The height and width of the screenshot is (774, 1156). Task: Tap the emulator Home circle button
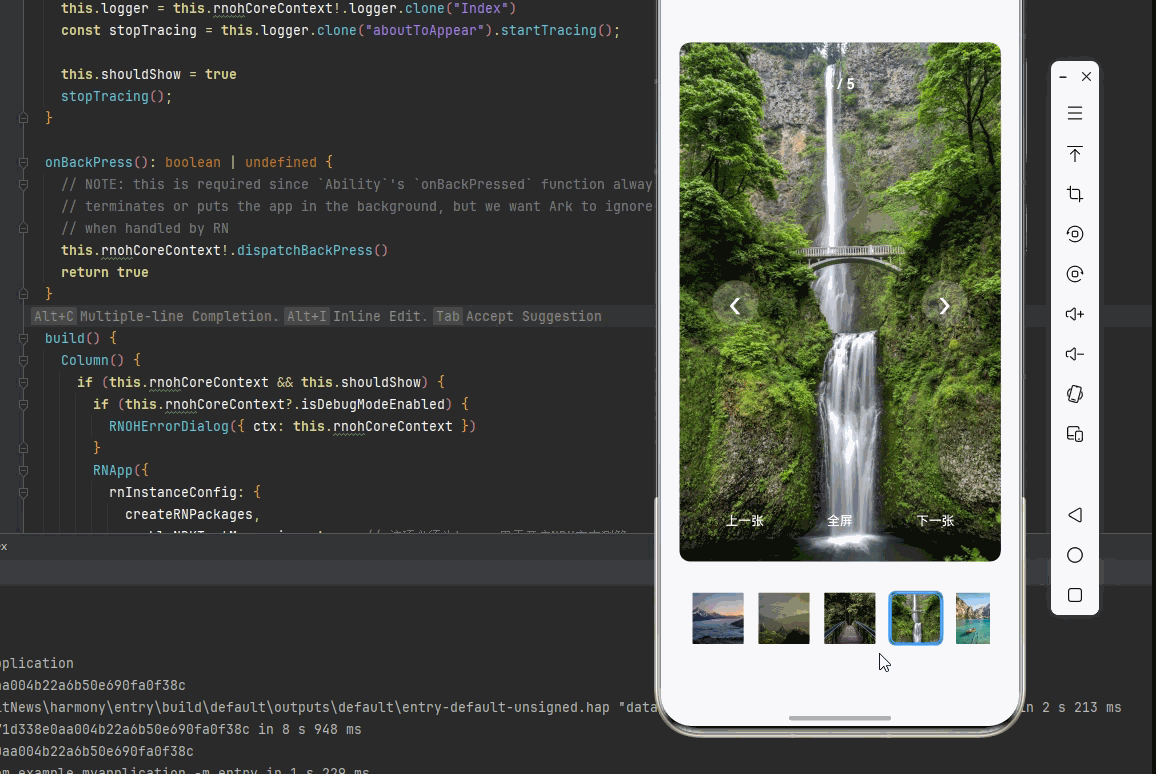1075,555
